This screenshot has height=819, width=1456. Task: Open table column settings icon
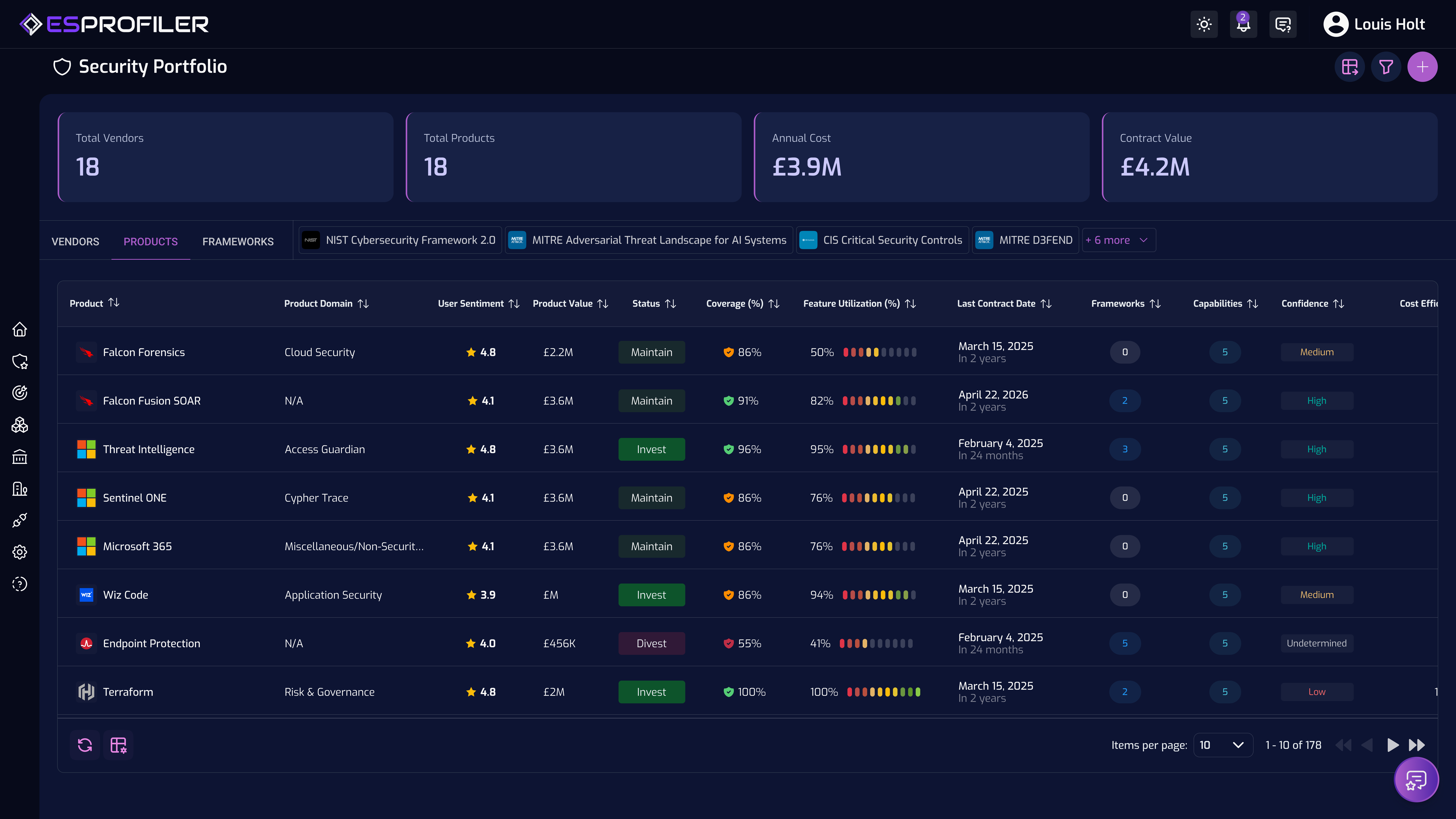click(x=118, y=745)
